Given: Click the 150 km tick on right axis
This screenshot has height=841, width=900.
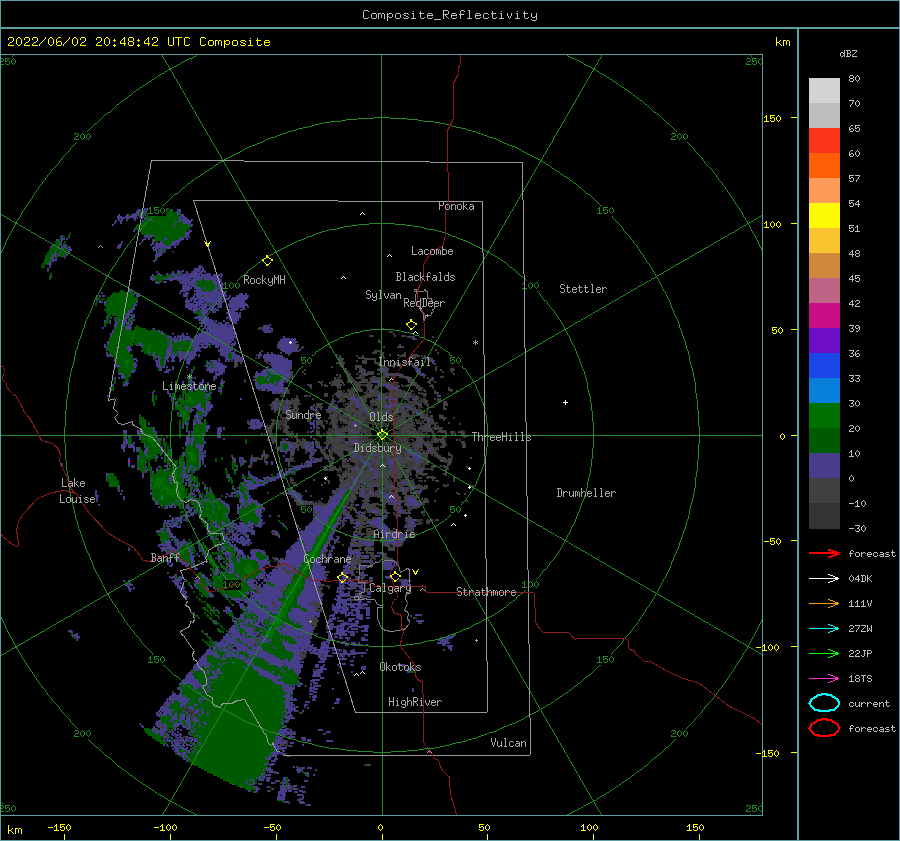Looking at the screenshot, I should click(x=772, y=118).
